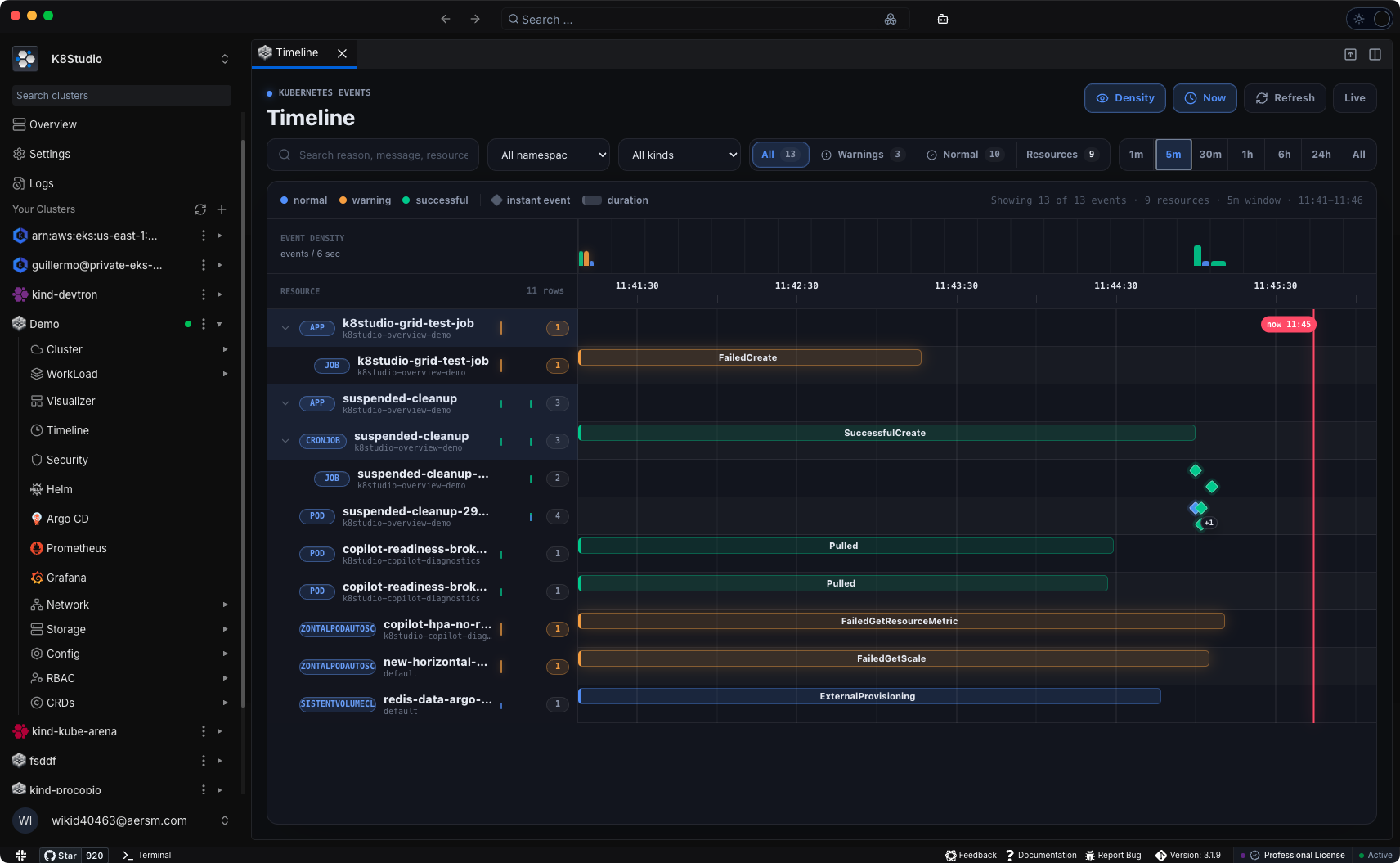This screenshot has width=1400, height=863.
Task: Click the Refresh button
Action: 1285,98
